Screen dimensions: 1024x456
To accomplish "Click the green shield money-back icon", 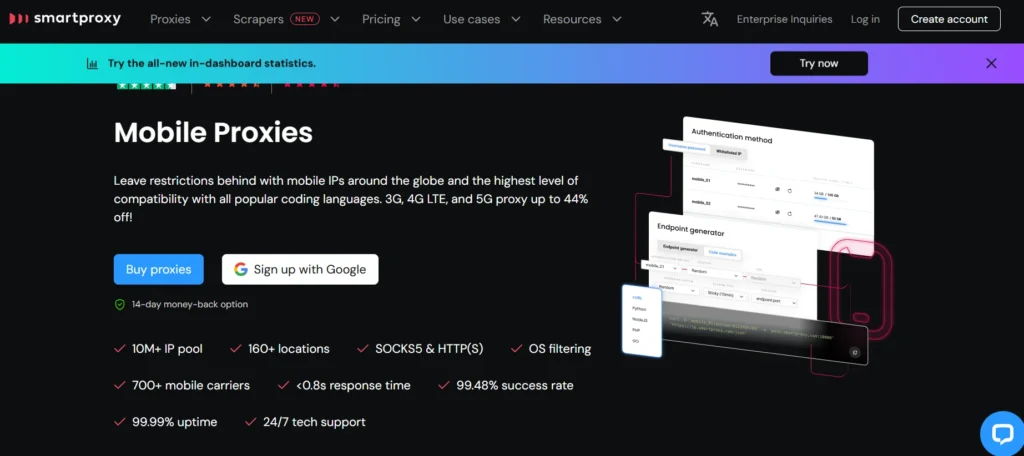I will [120, 304].
